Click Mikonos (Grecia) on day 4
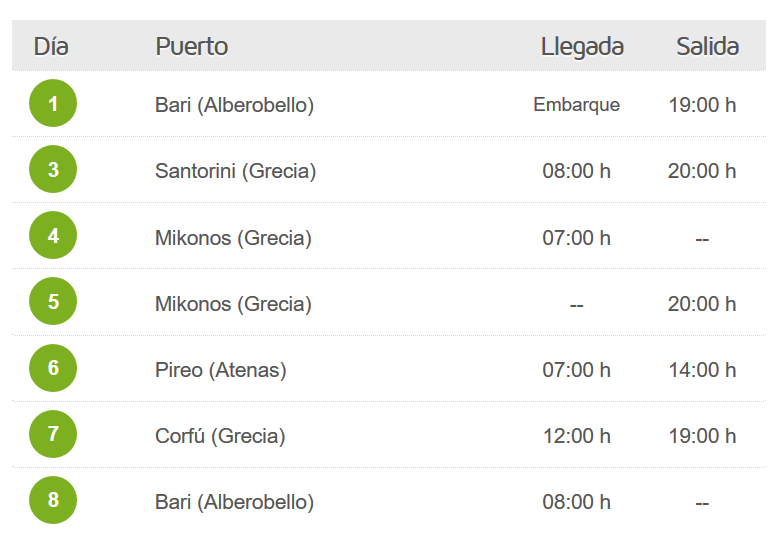This screenshot has width=777, height=553. coord(233,238)
